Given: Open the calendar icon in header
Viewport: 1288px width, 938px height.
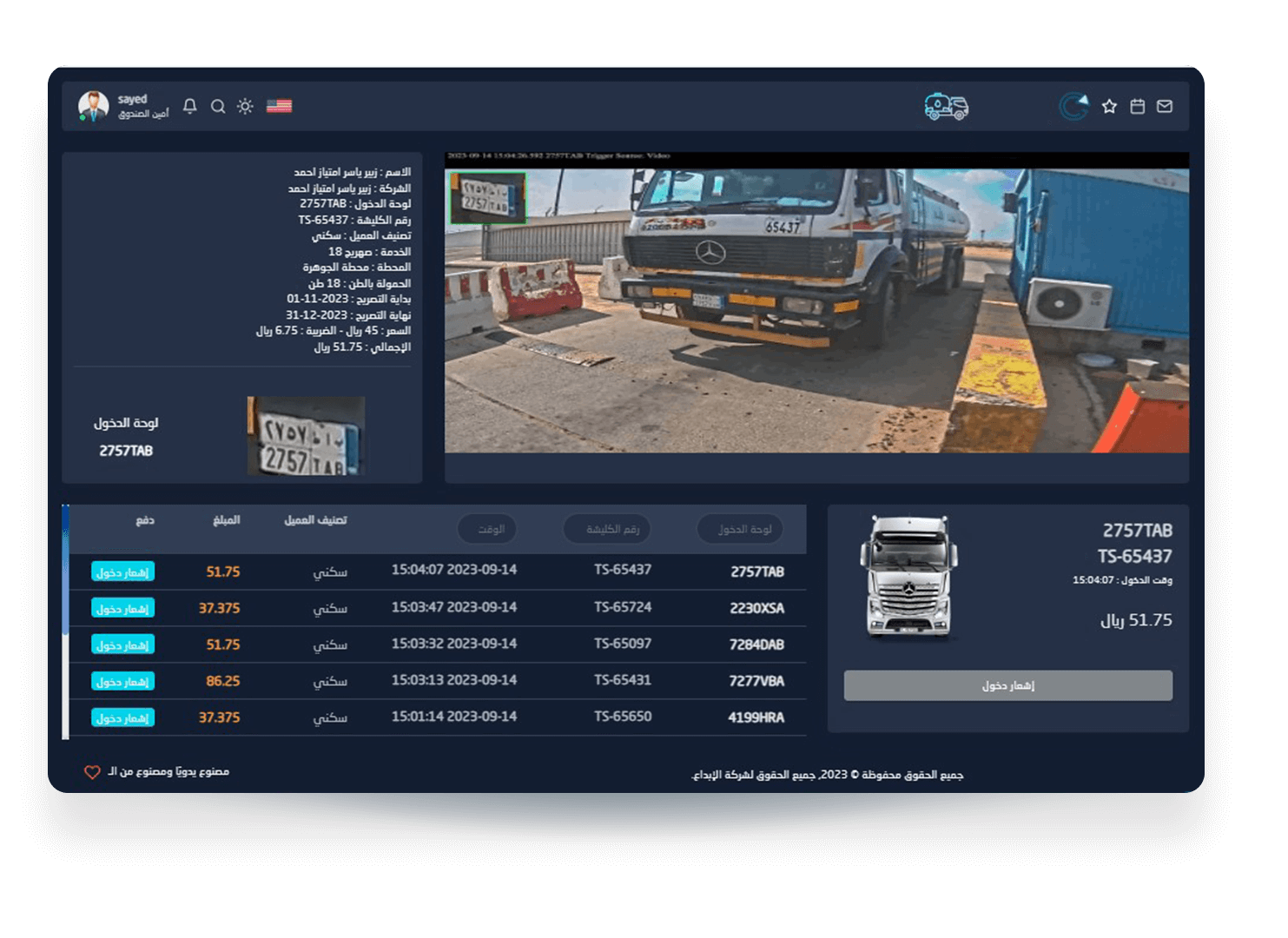Looking at the screenshot, I should tap(1137, 107).
